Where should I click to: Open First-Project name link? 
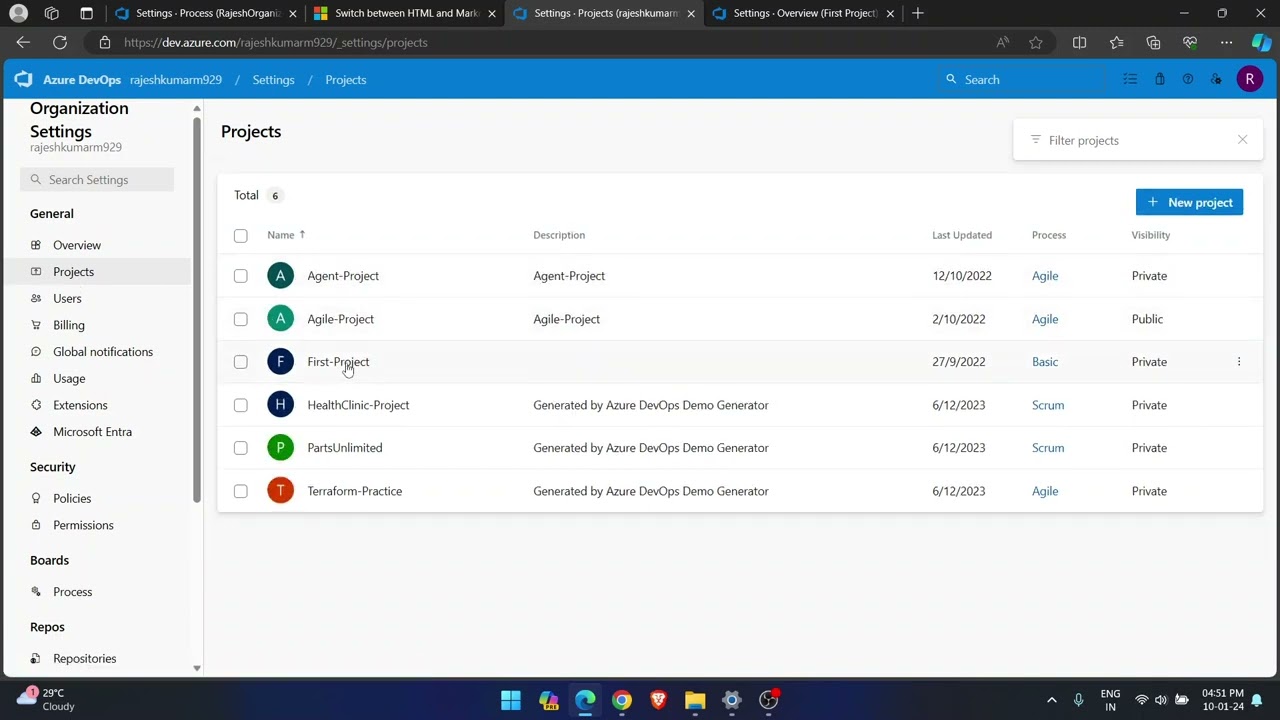[x=338, y=362]
